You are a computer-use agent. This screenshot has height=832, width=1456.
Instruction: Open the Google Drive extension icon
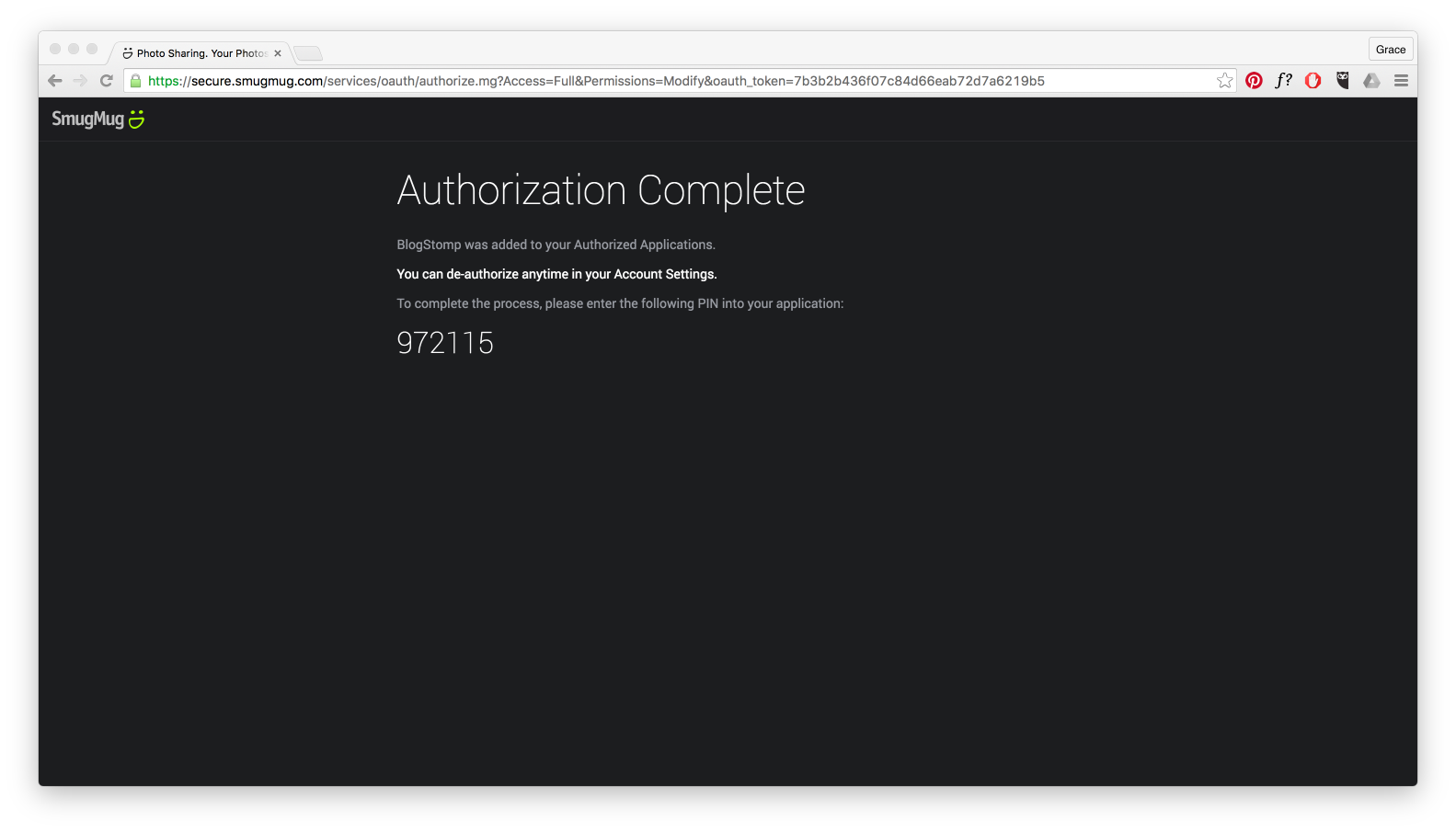(1372, 81)
